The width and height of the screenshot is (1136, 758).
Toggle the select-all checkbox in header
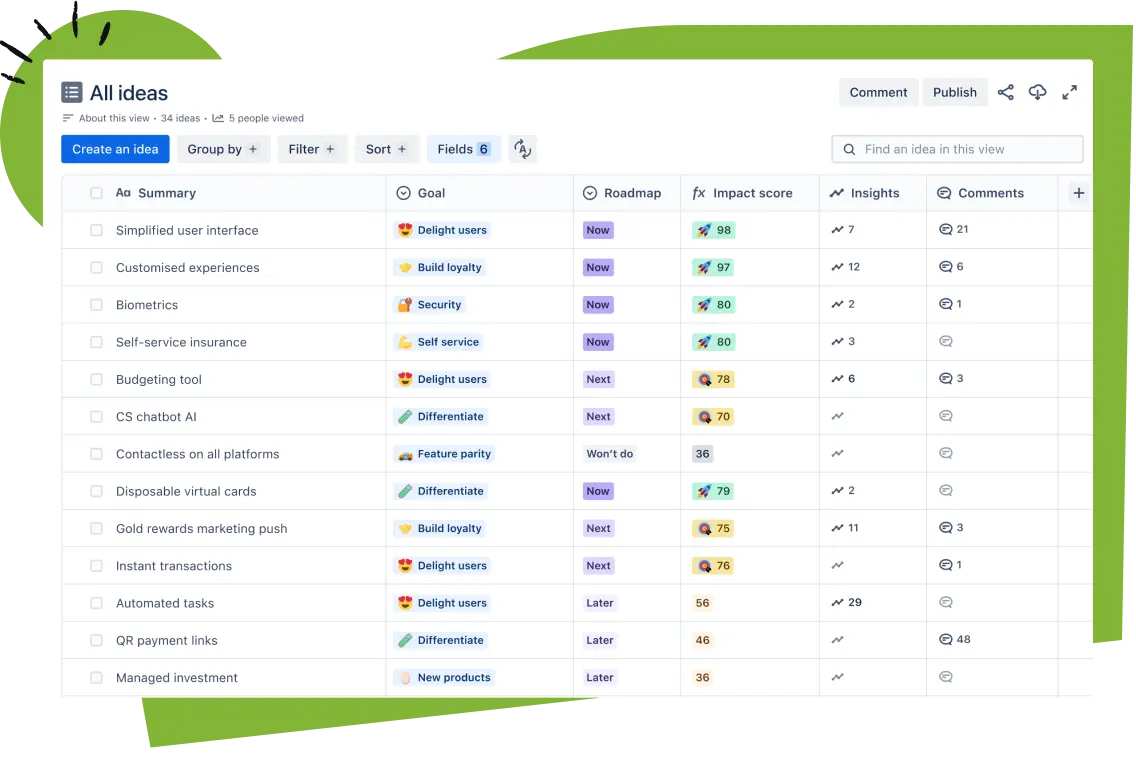96,193
